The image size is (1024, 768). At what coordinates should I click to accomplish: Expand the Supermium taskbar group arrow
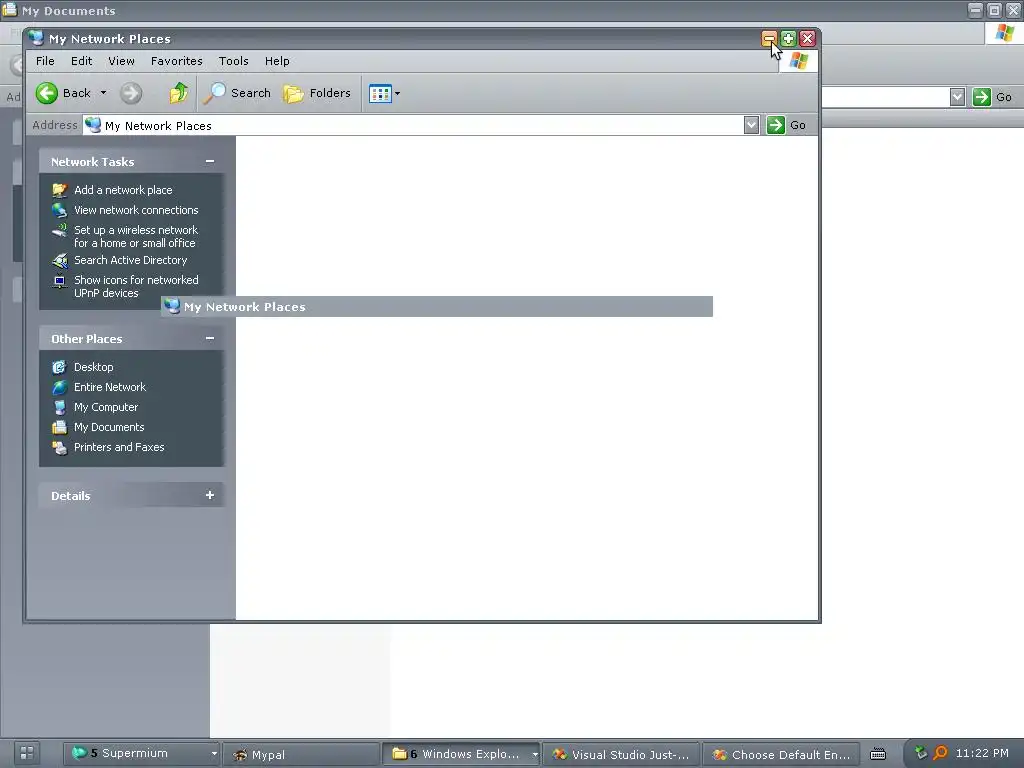click(x=214, y=754)
